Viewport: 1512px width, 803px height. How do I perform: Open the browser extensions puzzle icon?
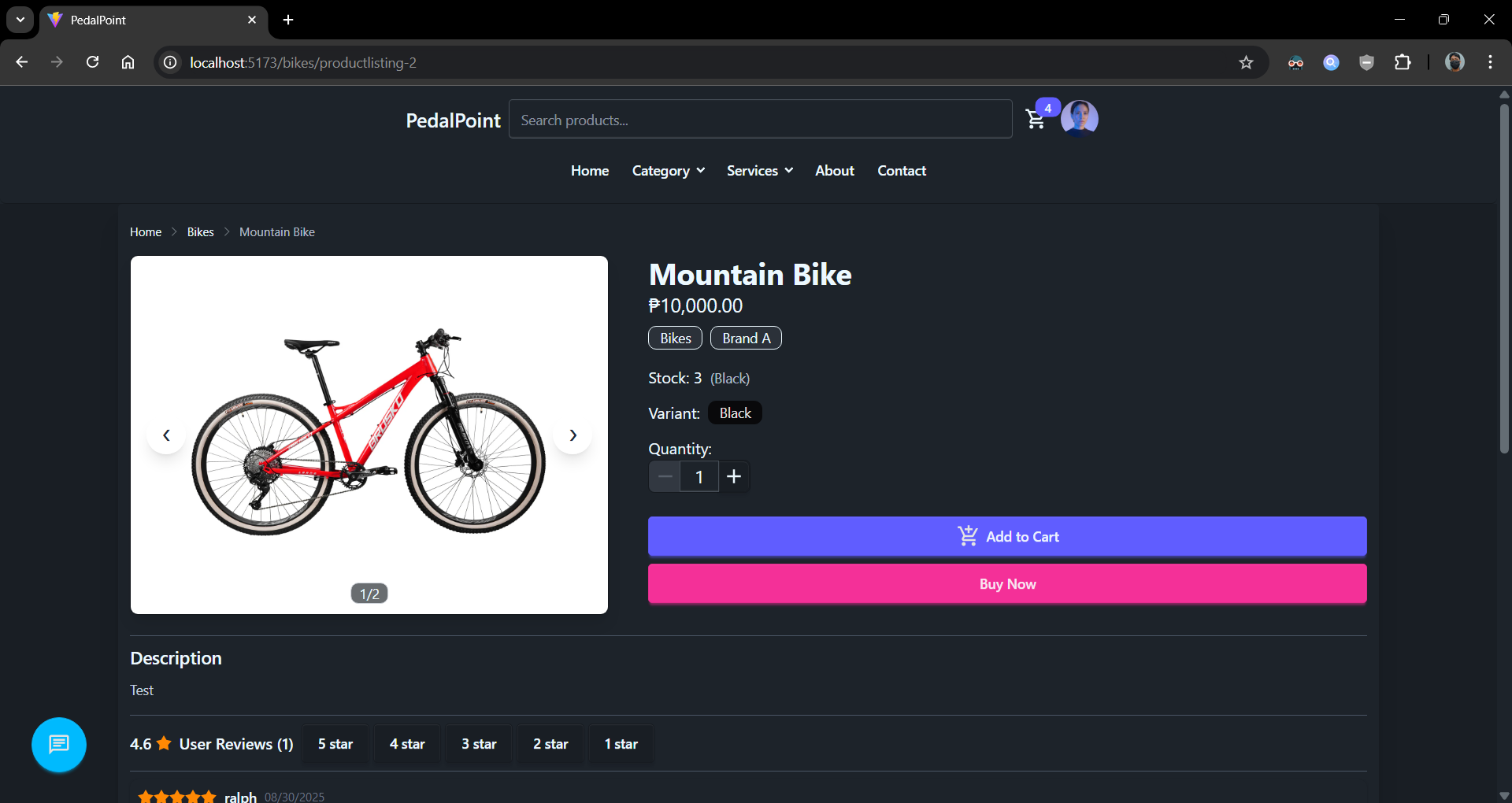(1403, 62)
